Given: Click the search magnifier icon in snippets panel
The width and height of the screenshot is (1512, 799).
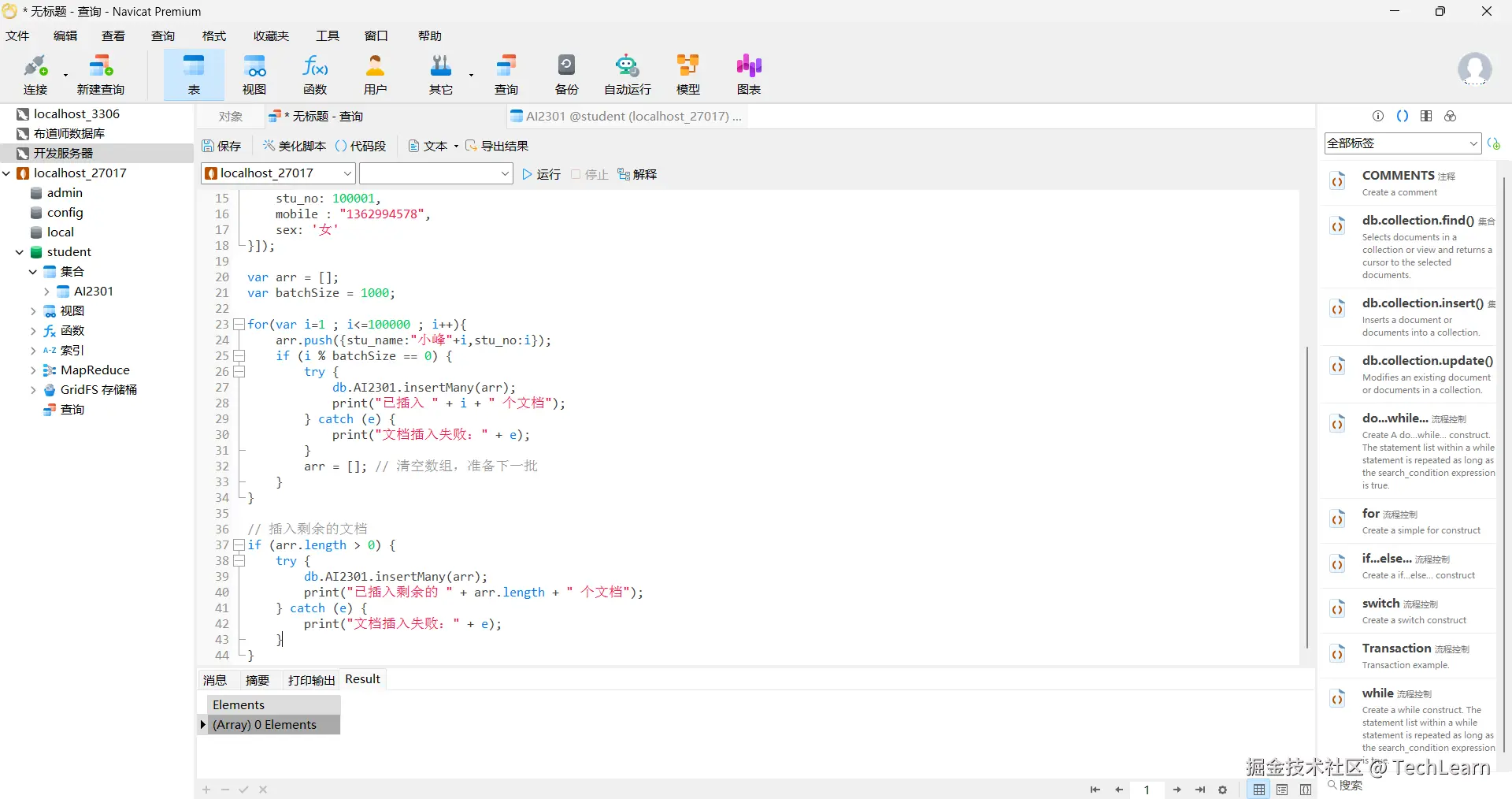Looking at the screenshot, I should pos(1332,785).
